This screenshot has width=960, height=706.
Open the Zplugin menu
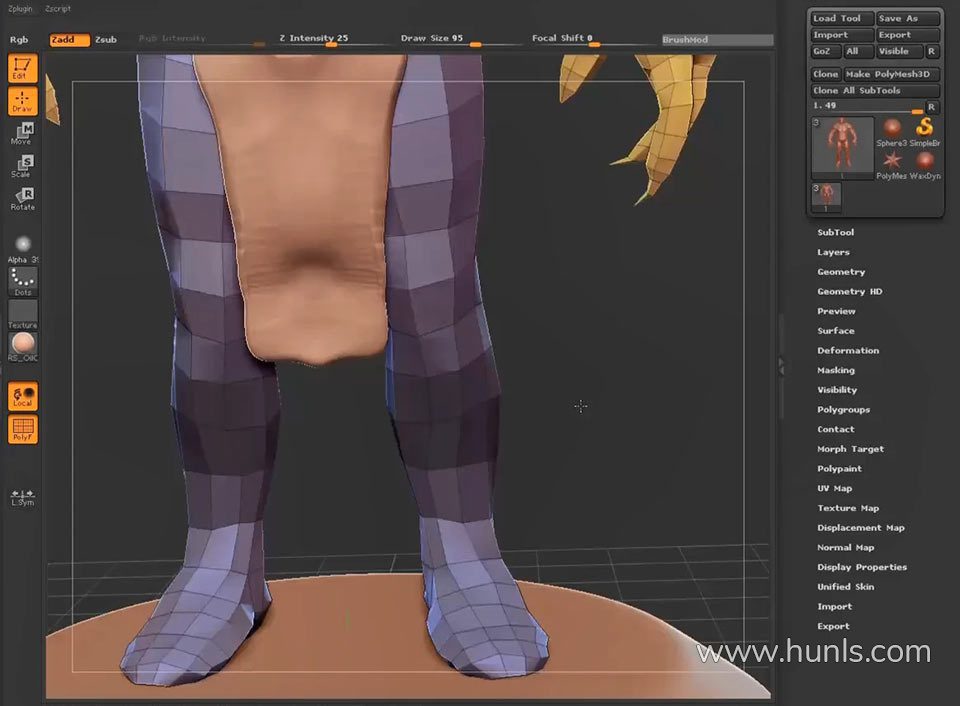(20, 8)
